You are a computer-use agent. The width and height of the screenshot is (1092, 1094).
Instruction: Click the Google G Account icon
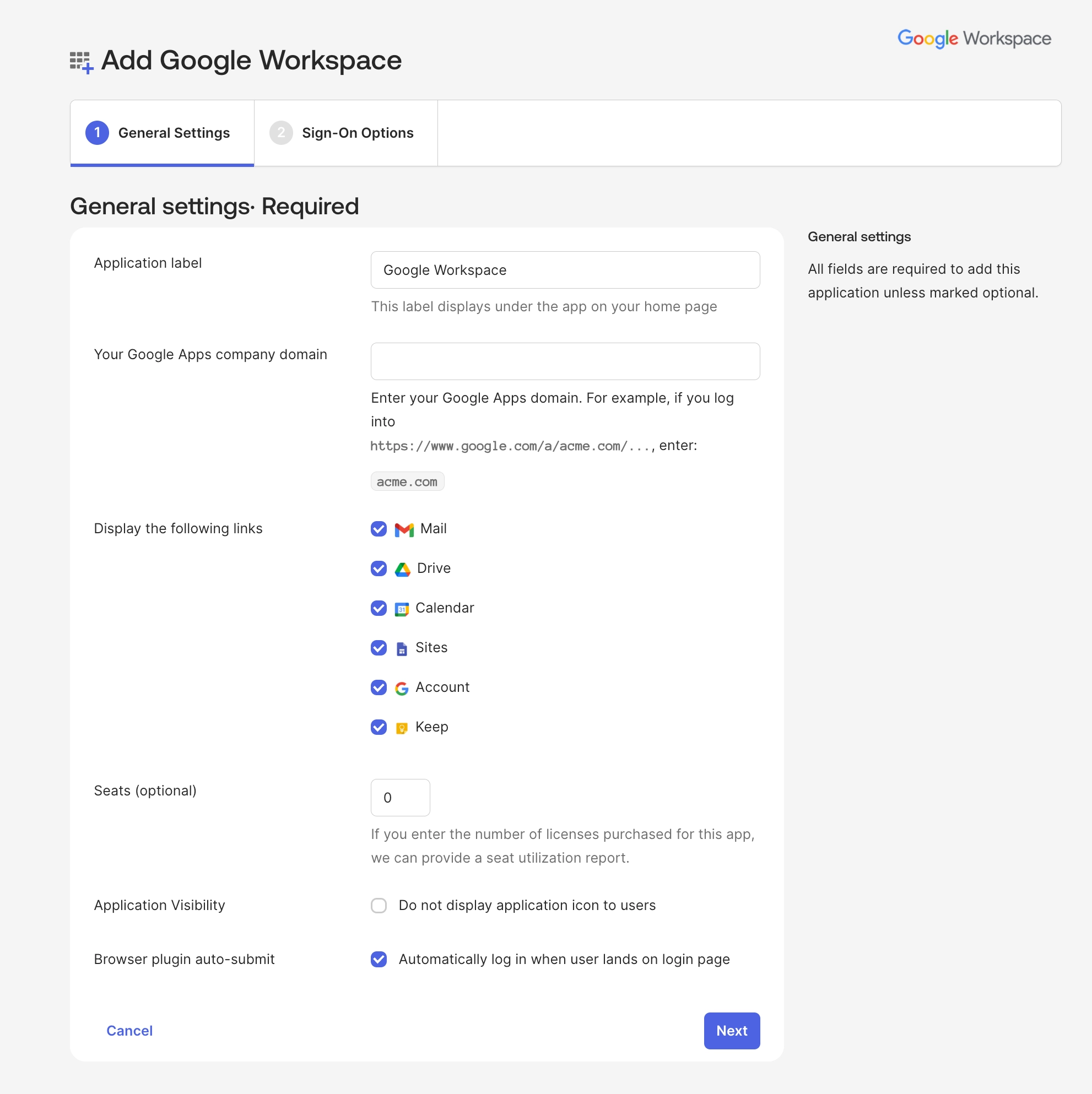[402, 688]
